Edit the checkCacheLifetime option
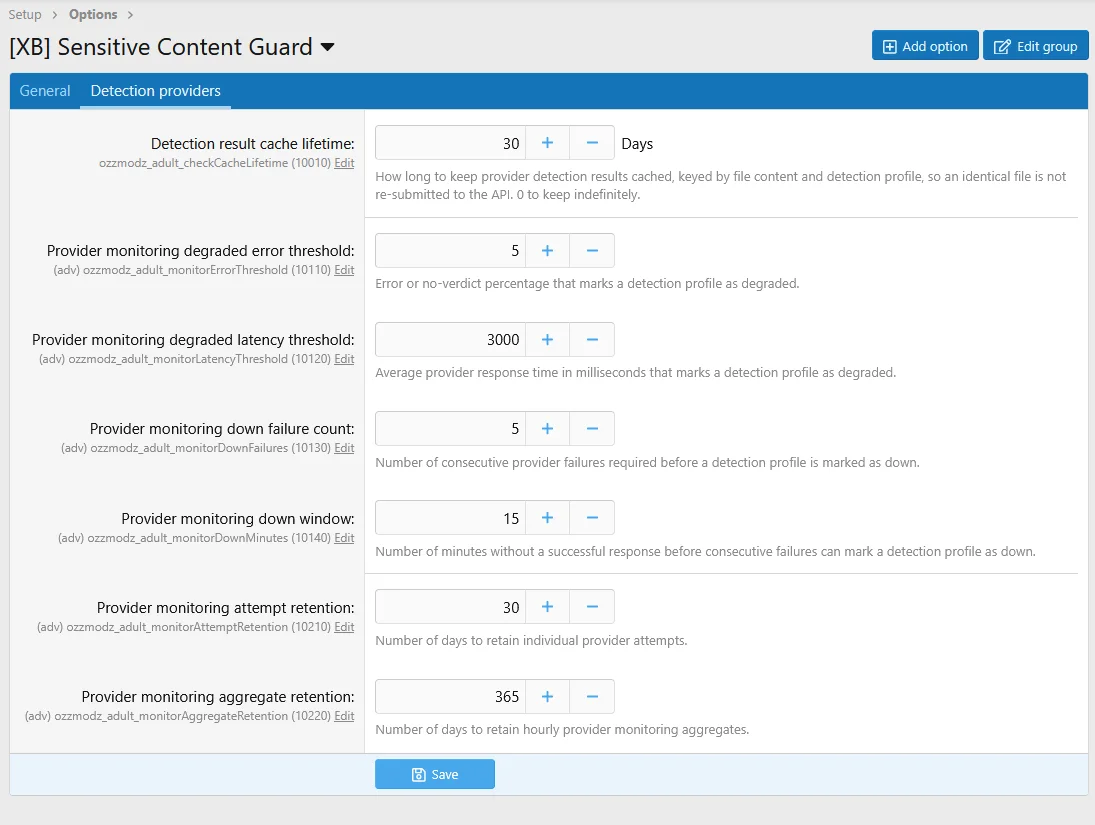Image resolution: width=1095 pixels, height=825 pixels. [x=344, y=163]
